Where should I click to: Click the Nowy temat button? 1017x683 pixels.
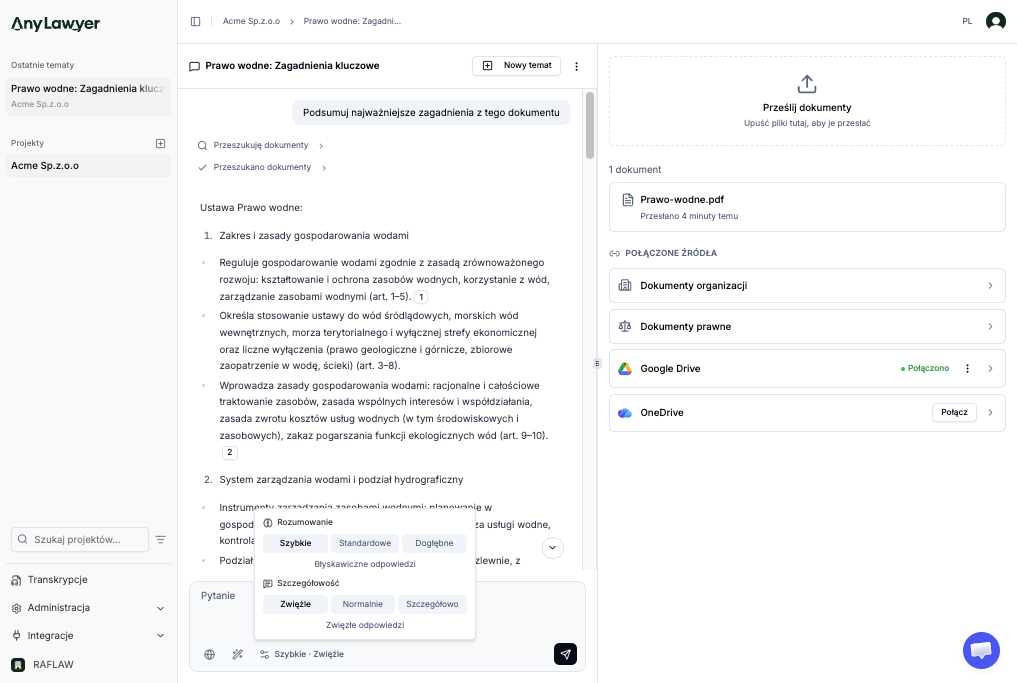pos(517,66)
